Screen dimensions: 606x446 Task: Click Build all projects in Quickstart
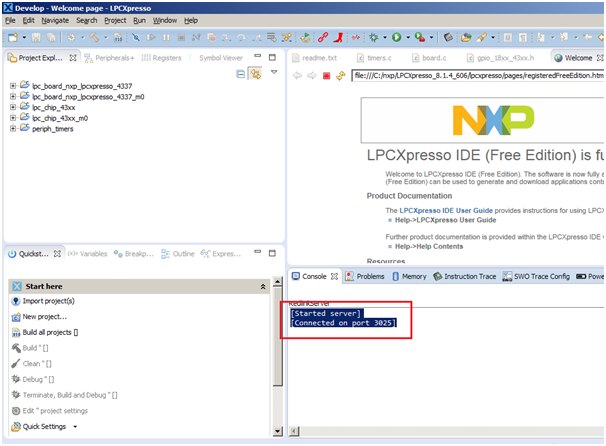point(45,332)
